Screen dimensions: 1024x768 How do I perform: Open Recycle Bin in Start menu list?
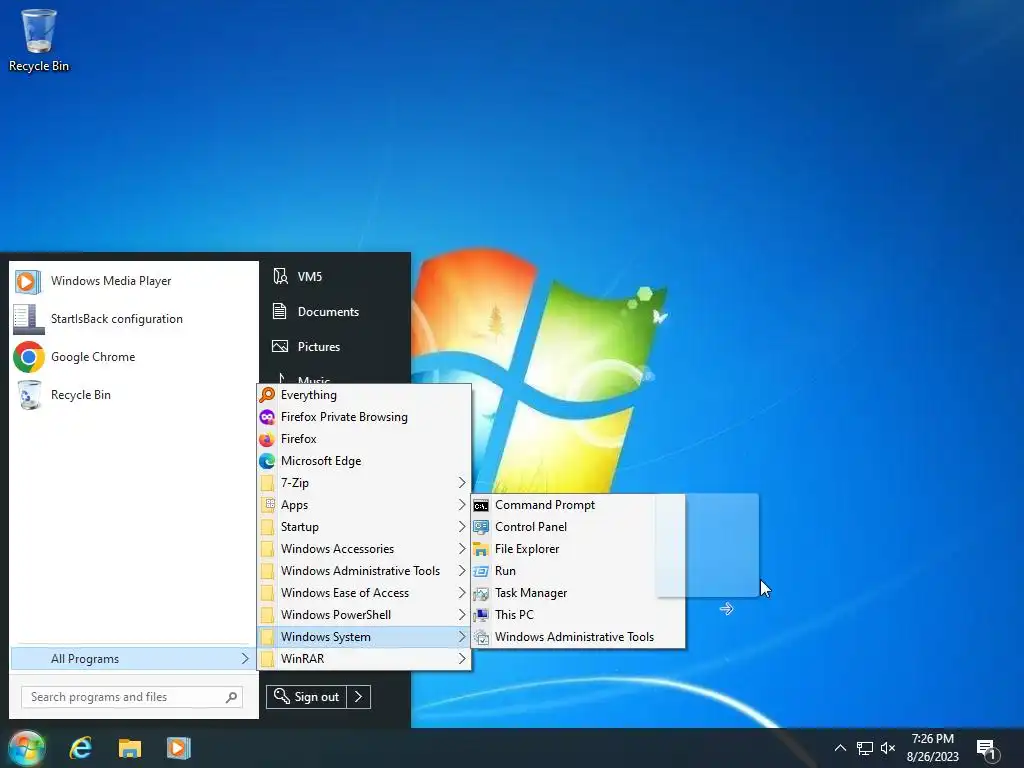pyautogui.click(x=134, y=394)
